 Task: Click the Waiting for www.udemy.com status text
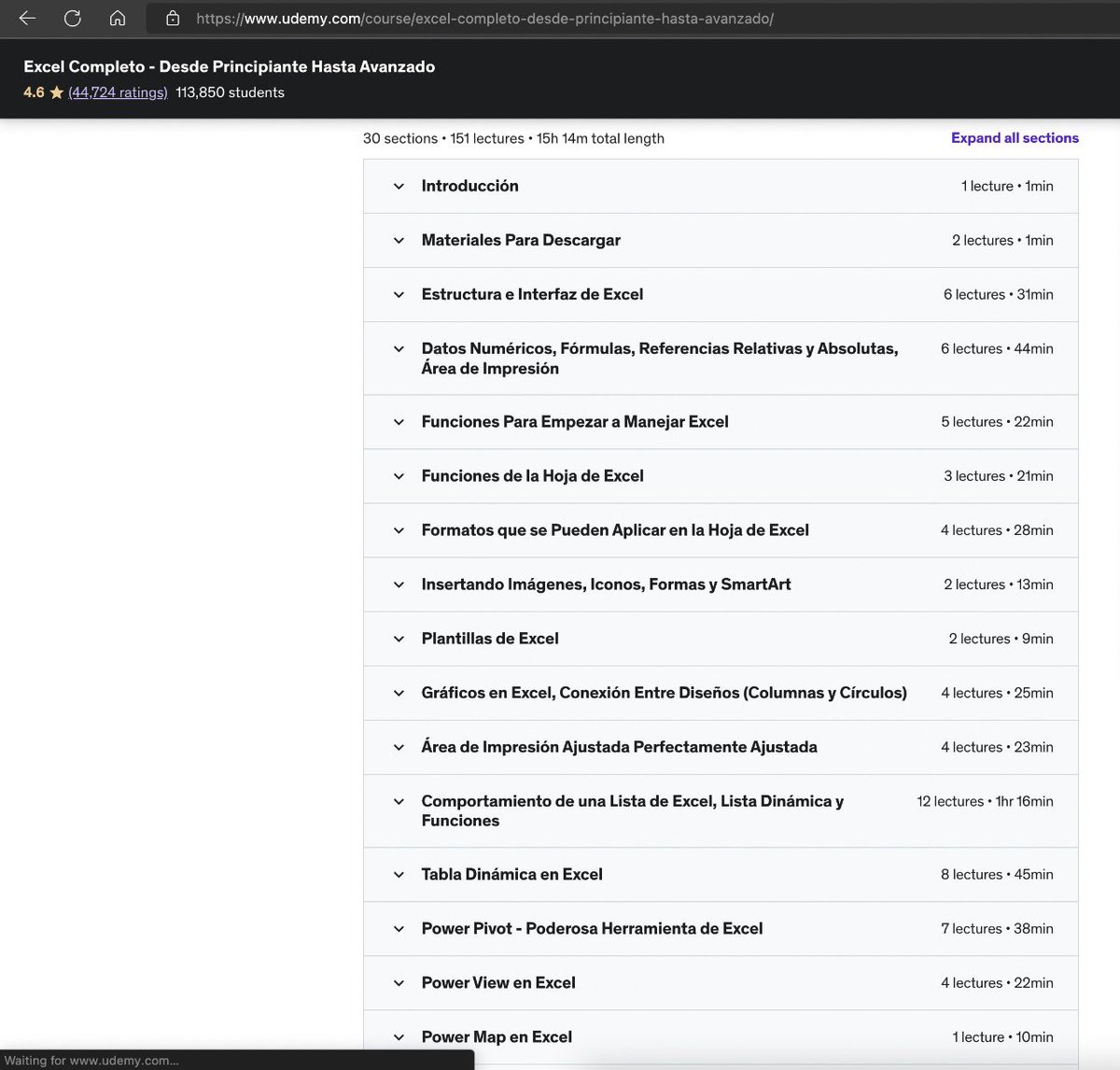91,1061
